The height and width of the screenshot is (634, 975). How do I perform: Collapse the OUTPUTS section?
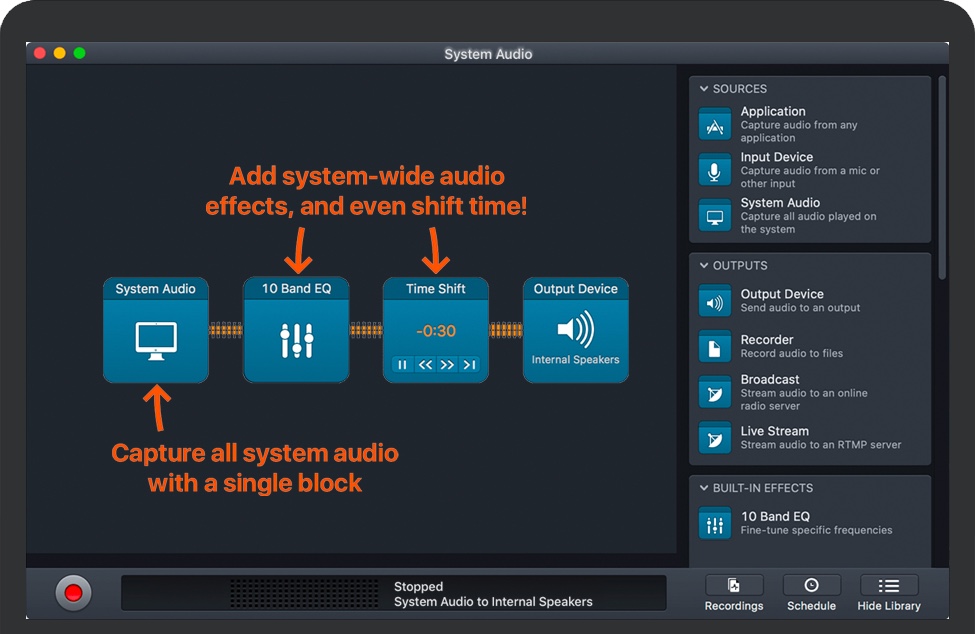click(x=704, y=266)
